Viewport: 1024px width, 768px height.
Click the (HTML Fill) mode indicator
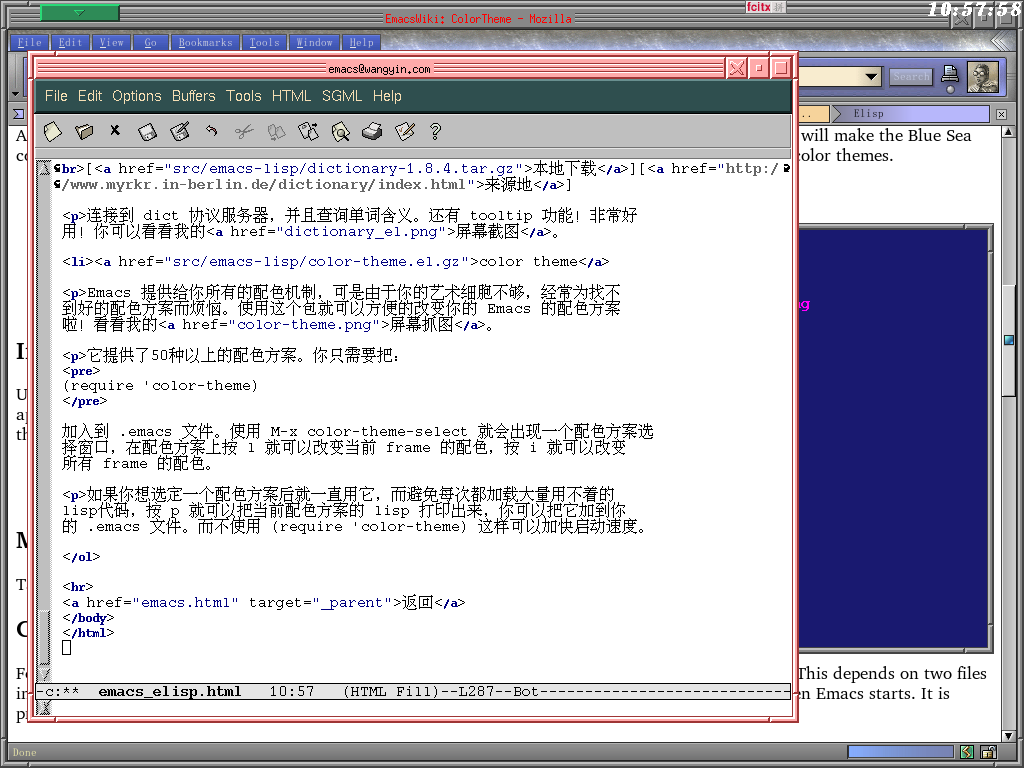tap(391, 692)
